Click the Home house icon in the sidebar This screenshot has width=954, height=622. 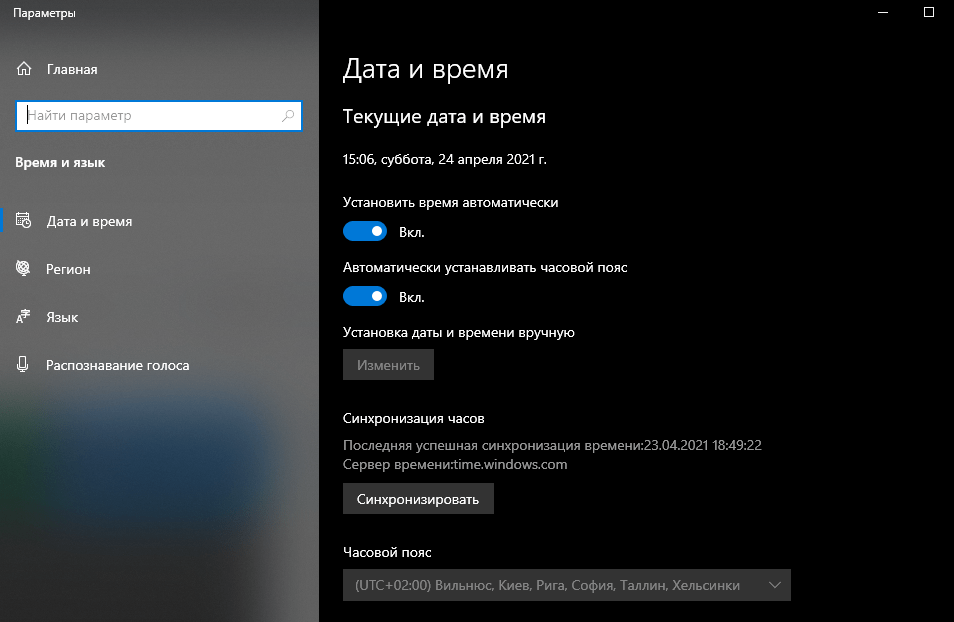tap(24, 69)
